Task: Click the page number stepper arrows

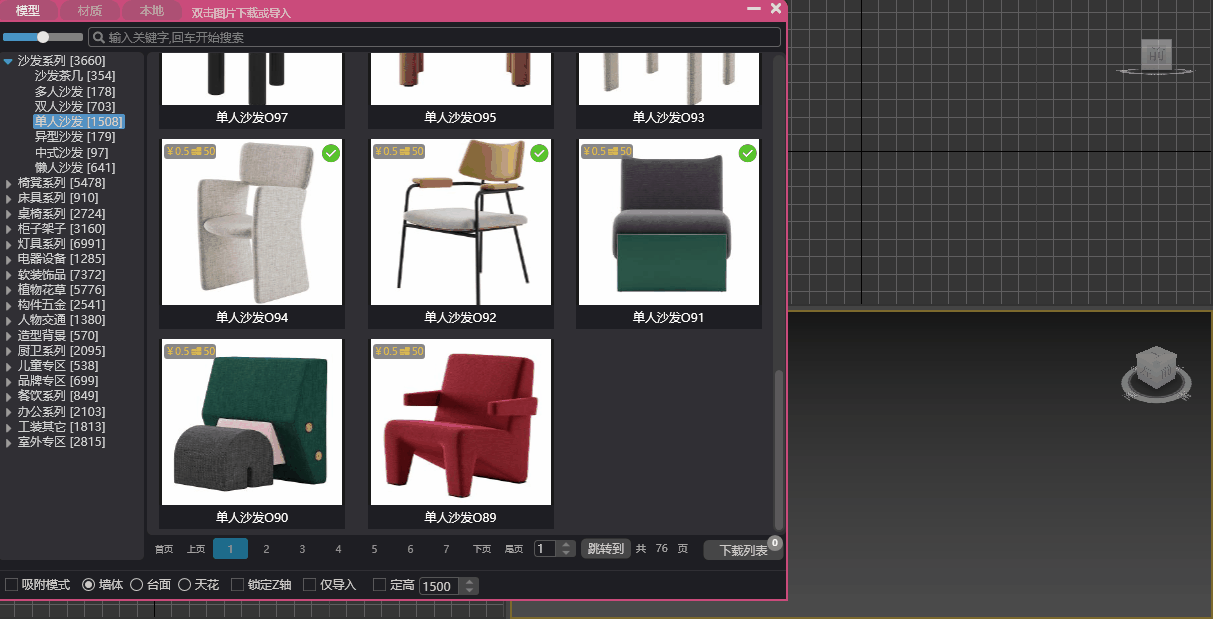Action: pyautogui.click(x=567, y=548)
